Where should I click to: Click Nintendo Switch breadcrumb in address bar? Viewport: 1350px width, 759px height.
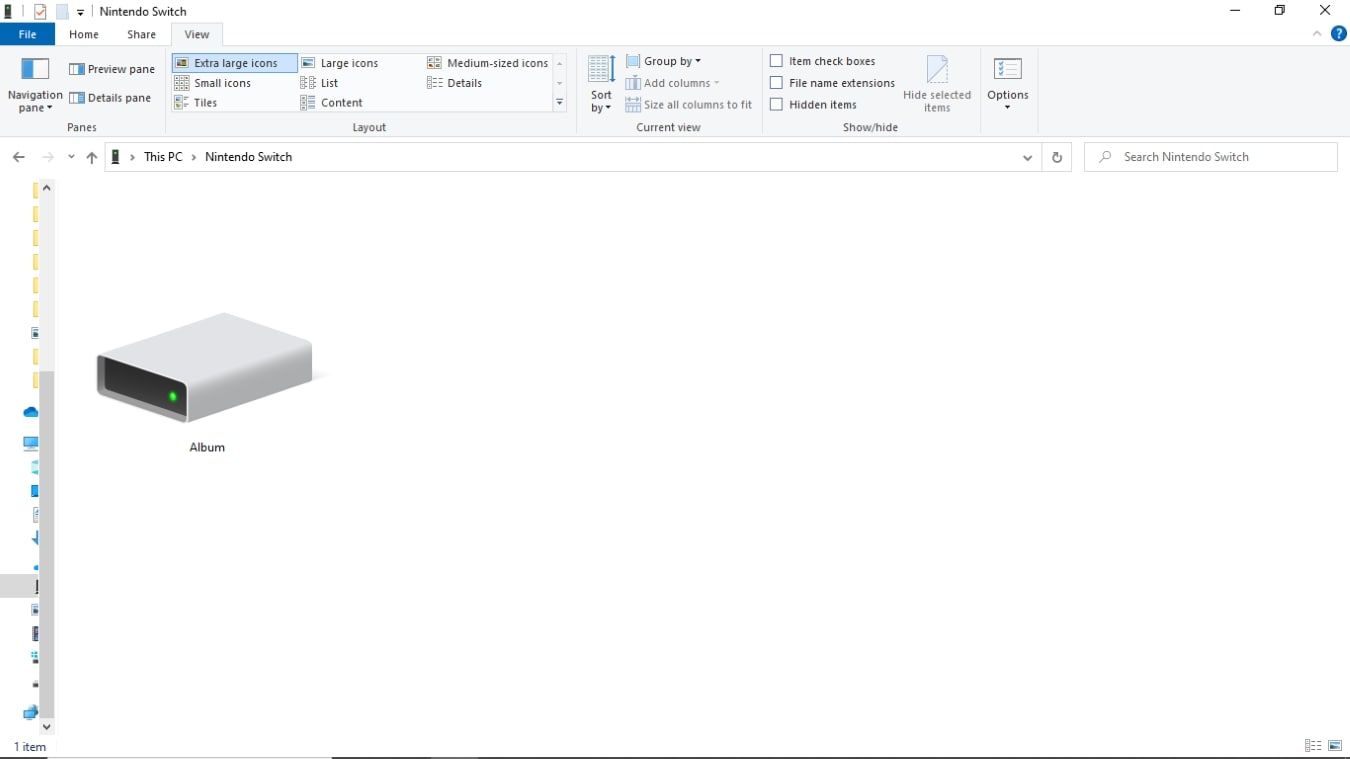[248, 157]
